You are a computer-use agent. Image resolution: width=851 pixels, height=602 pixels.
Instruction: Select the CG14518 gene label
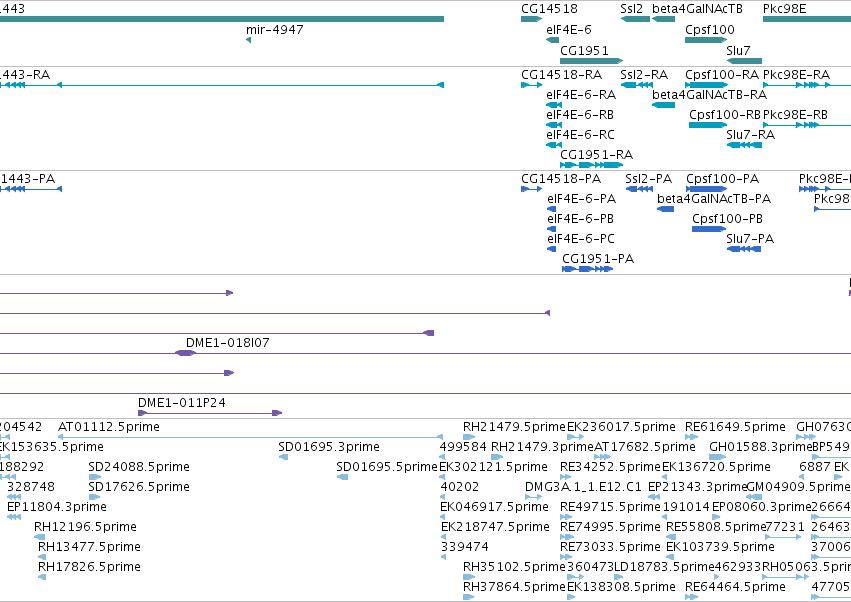pyautogui.click(x=549, y=9)
